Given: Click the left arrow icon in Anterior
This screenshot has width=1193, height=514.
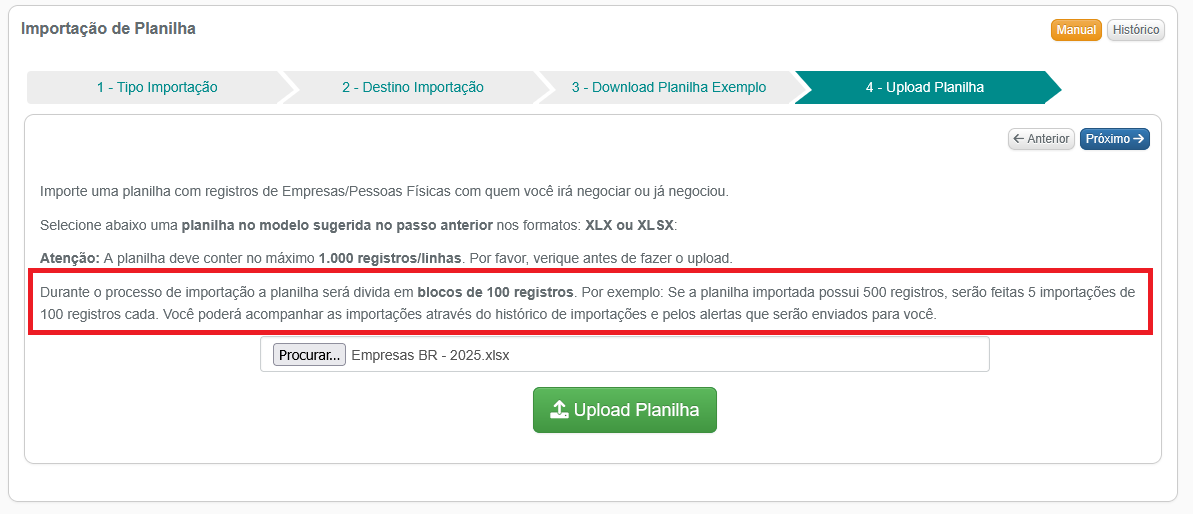Looking at the screenshot, I should point(1018,139).
